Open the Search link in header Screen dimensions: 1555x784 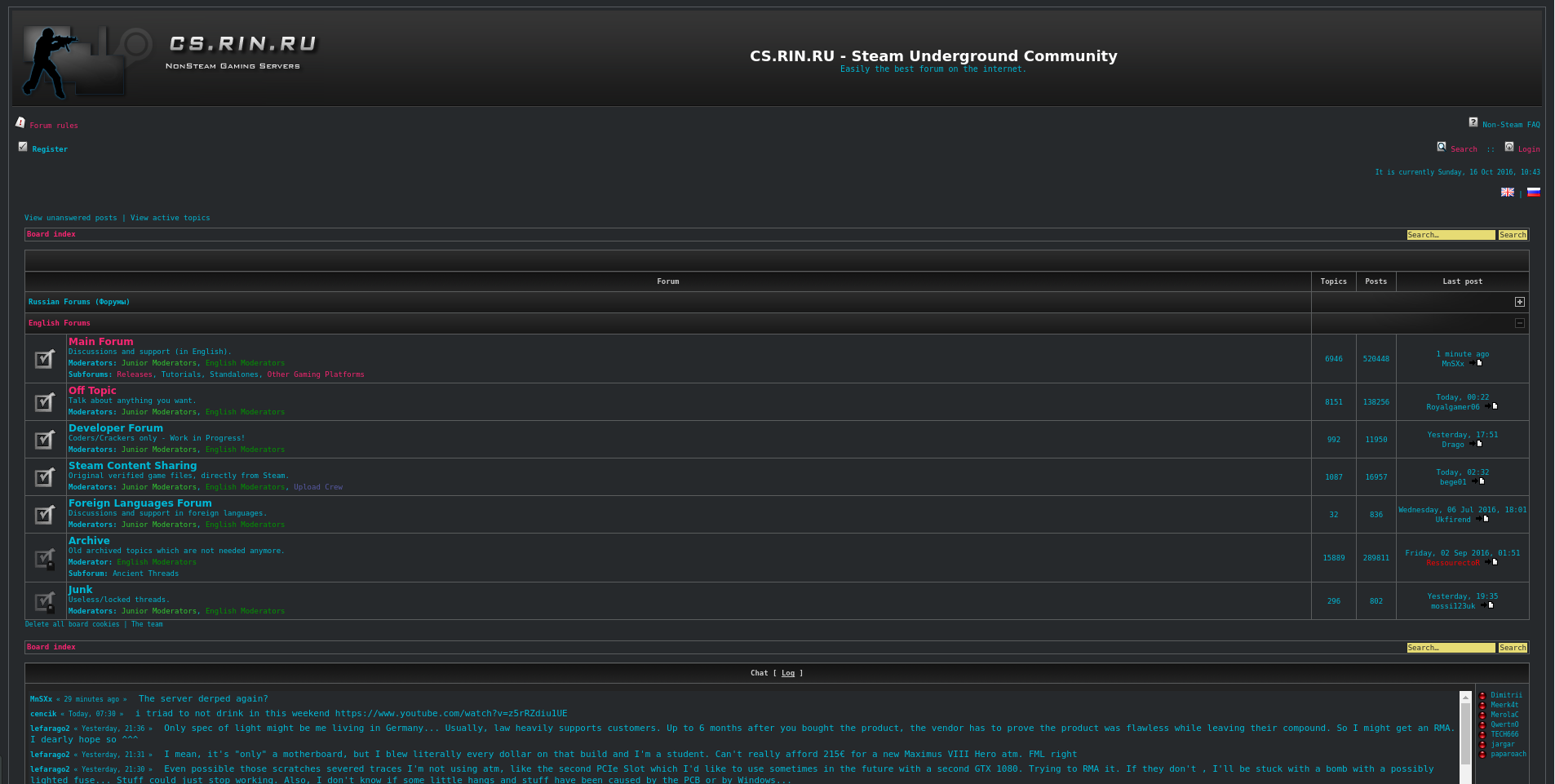1464,149
